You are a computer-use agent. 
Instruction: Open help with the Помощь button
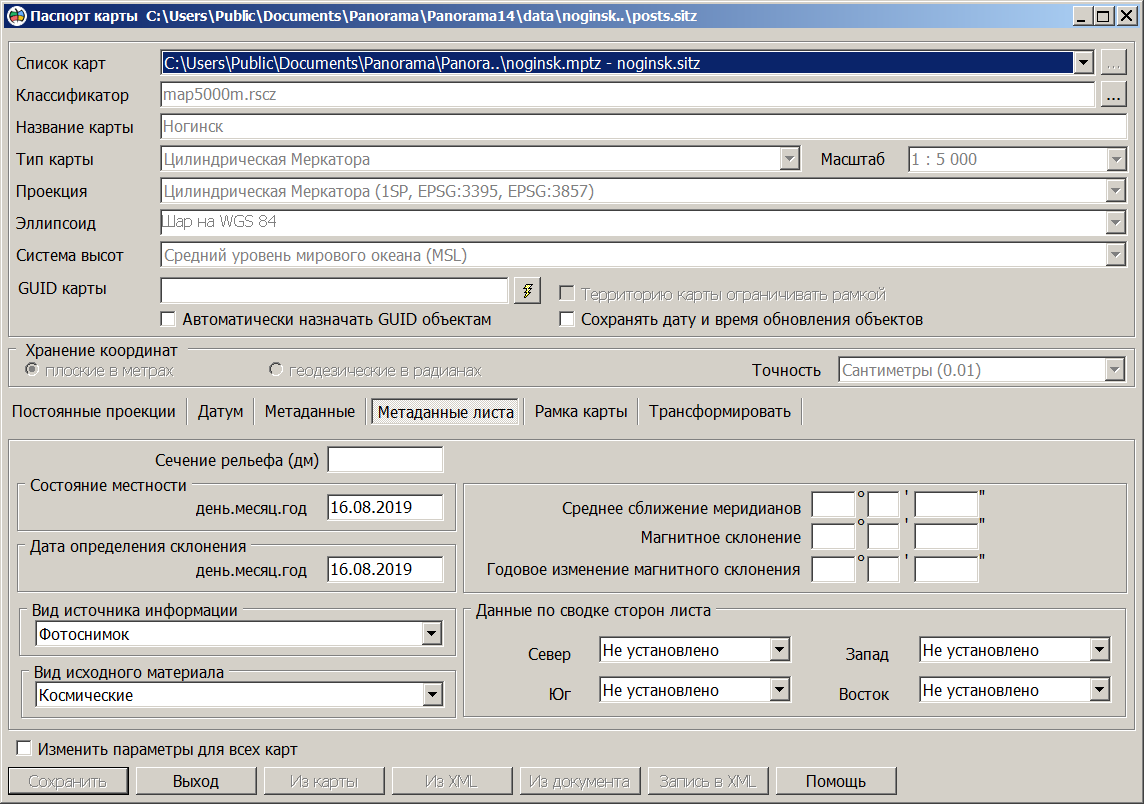pyautogui.click(x=836, y=780)
